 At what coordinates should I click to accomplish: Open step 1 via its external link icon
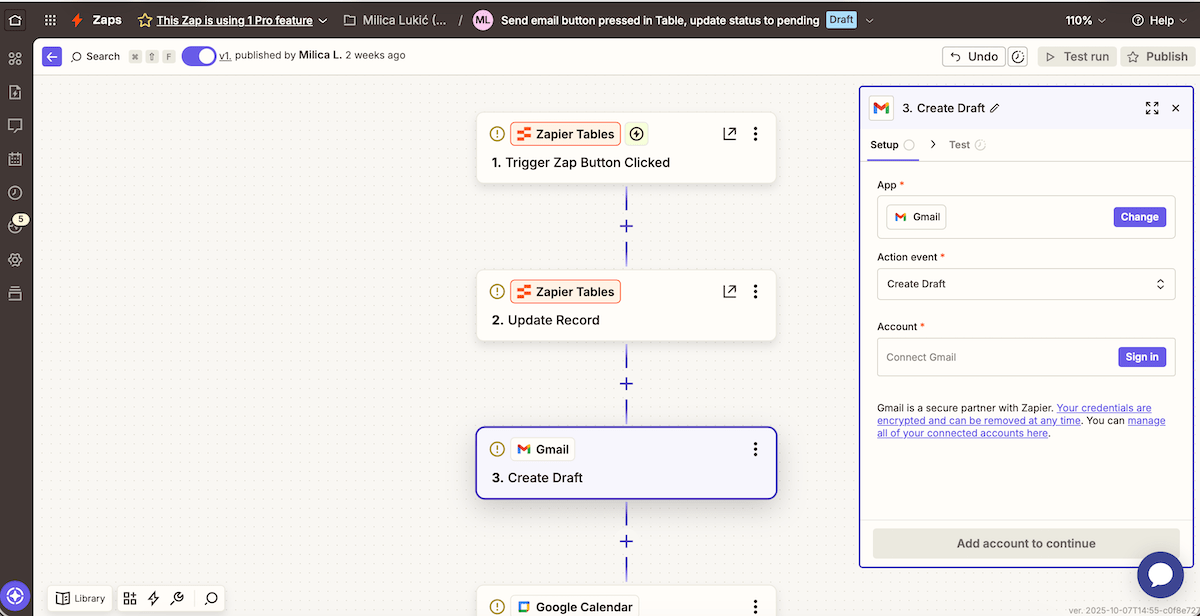pyautogui.click(x=729, y=133)
